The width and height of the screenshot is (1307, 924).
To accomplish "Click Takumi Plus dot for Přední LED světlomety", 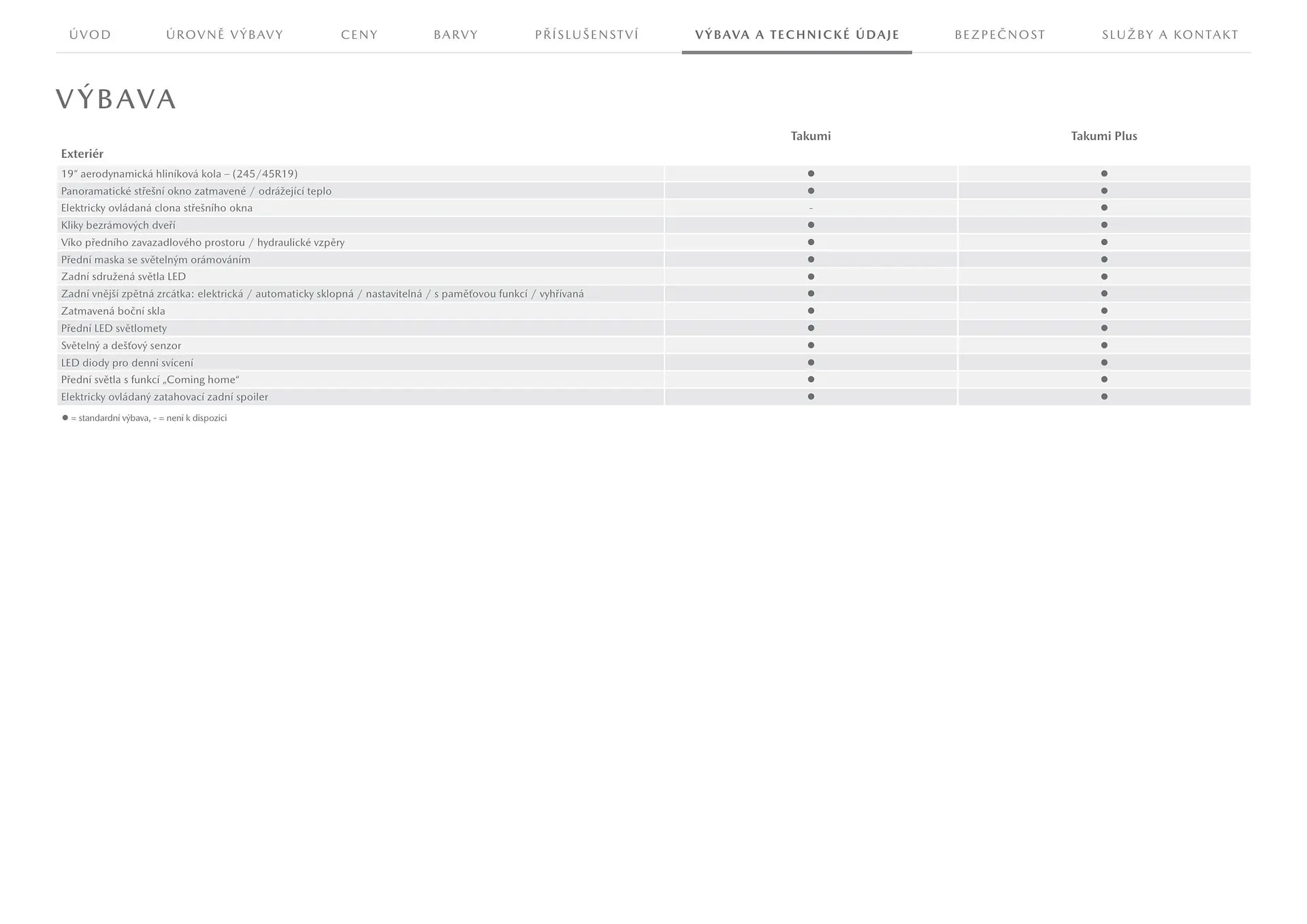I will point(1104,328).
